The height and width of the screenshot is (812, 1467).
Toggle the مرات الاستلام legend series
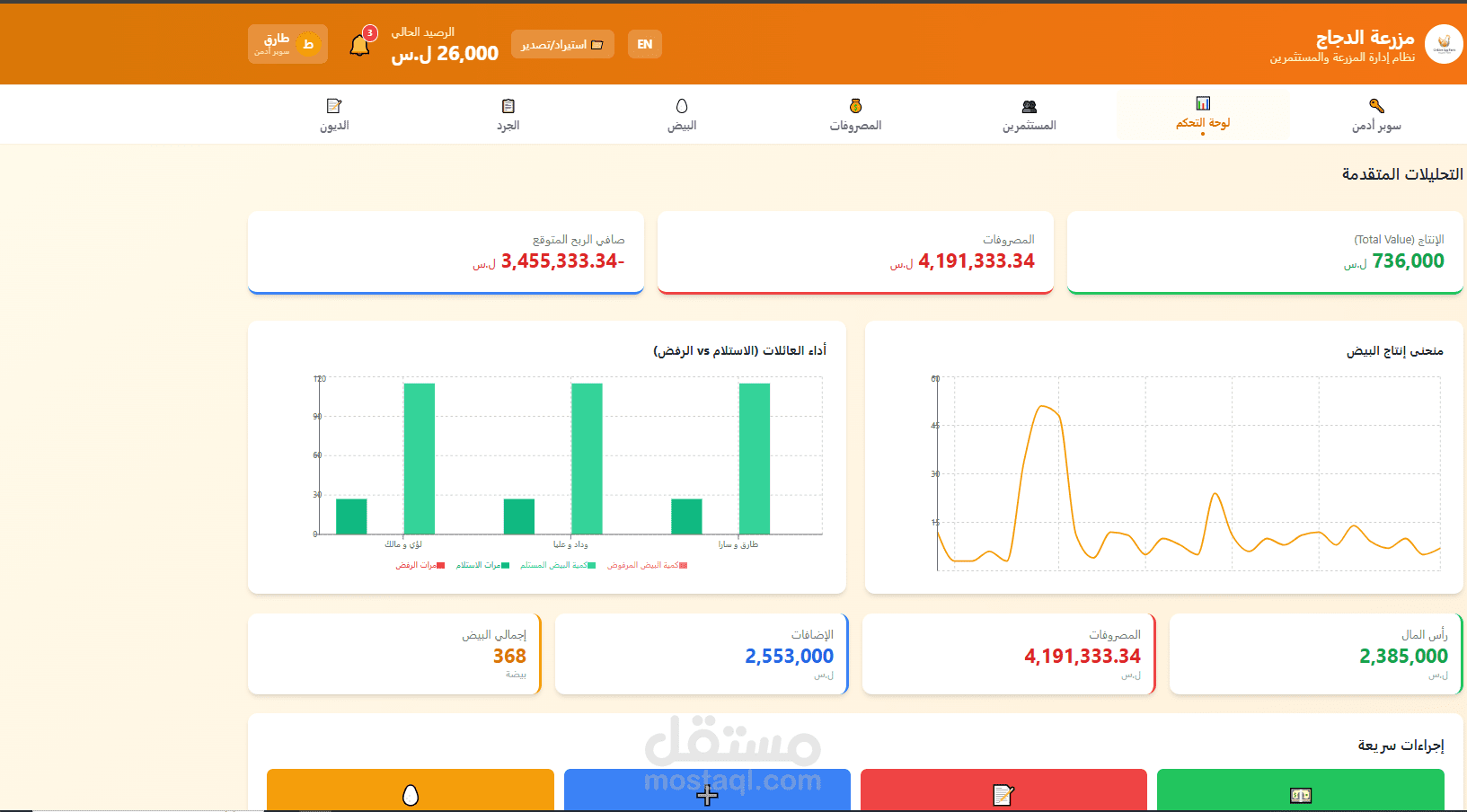(482, 565)
